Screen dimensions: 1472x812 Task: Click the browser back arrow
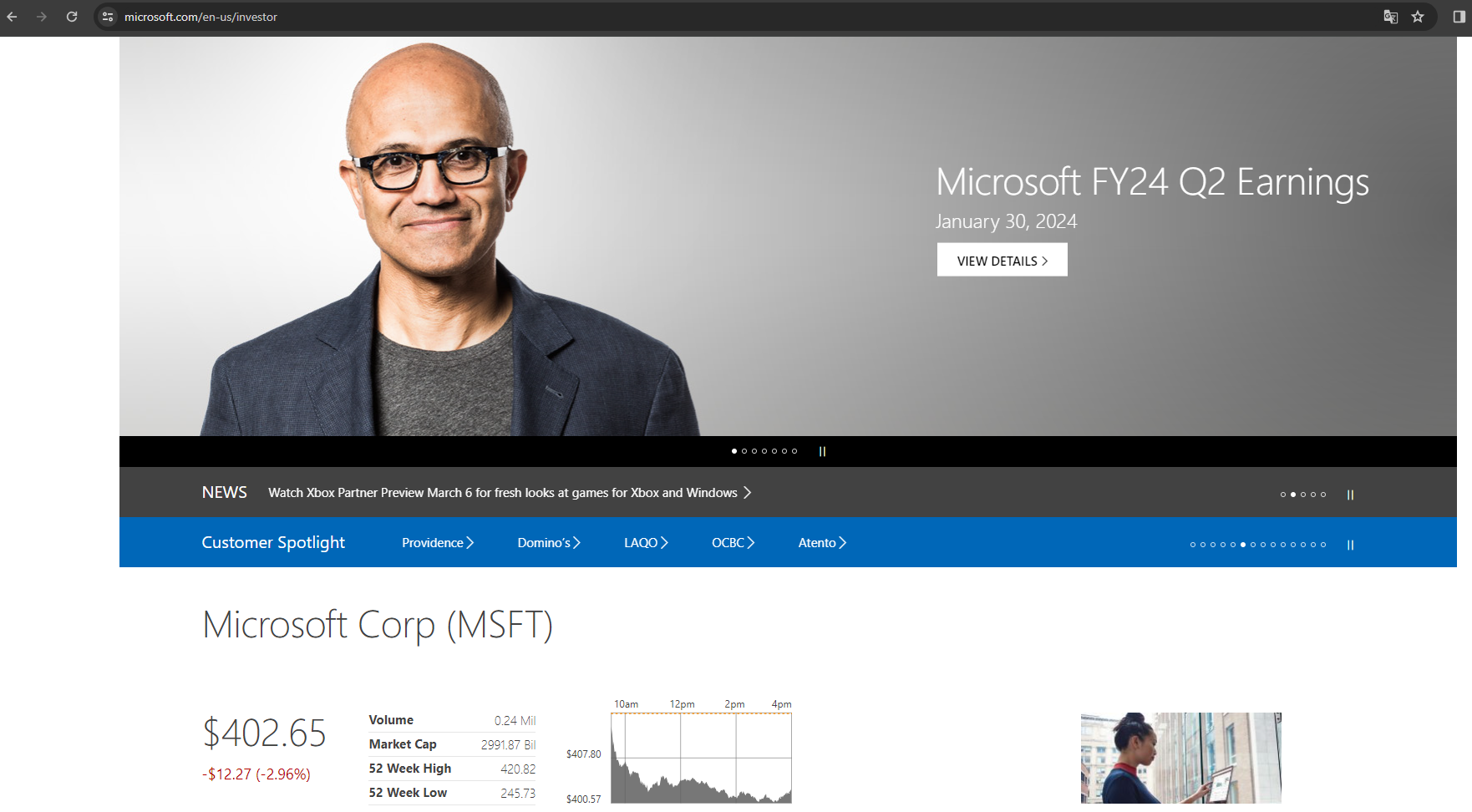pos(12,17)
